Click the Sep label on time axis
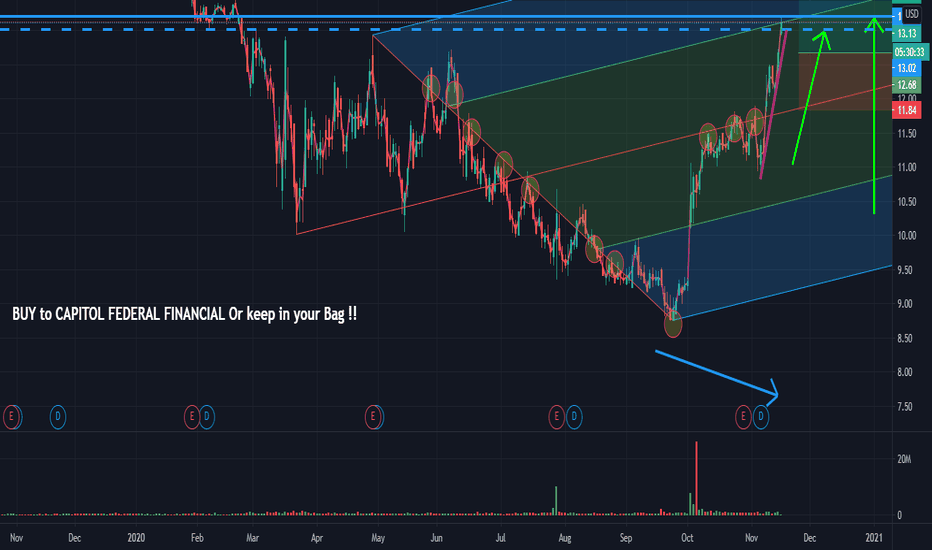 tap(626, 538)
